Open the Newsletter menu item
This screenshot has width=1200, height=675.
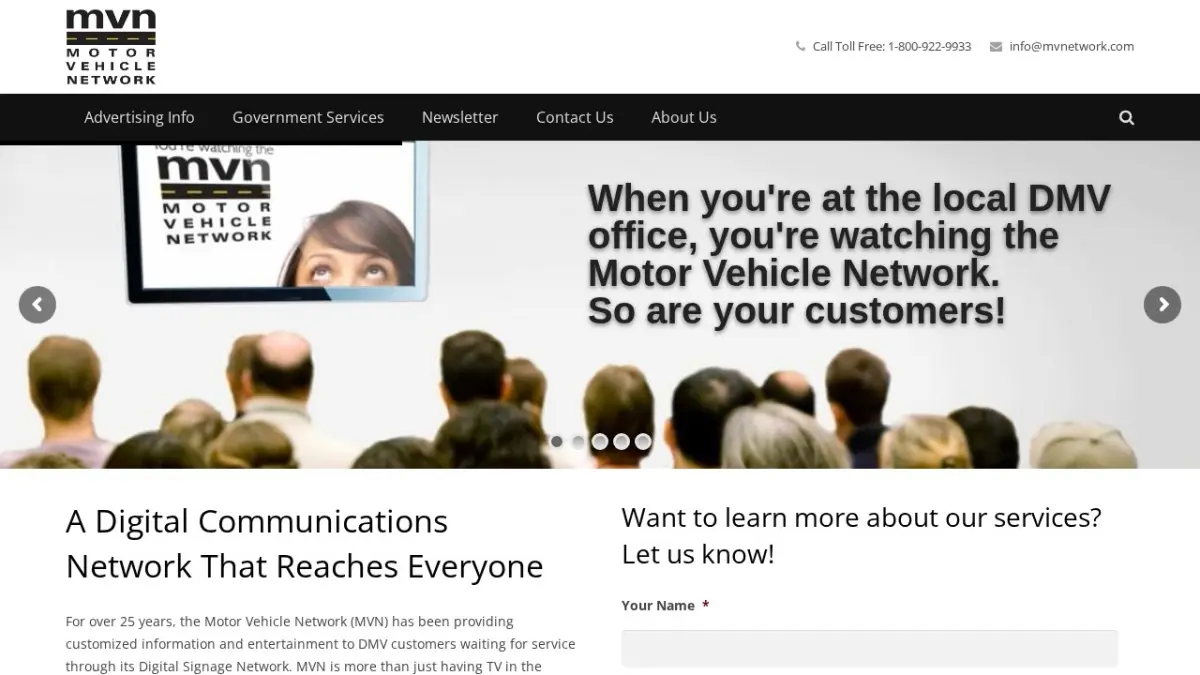point(460,117)
